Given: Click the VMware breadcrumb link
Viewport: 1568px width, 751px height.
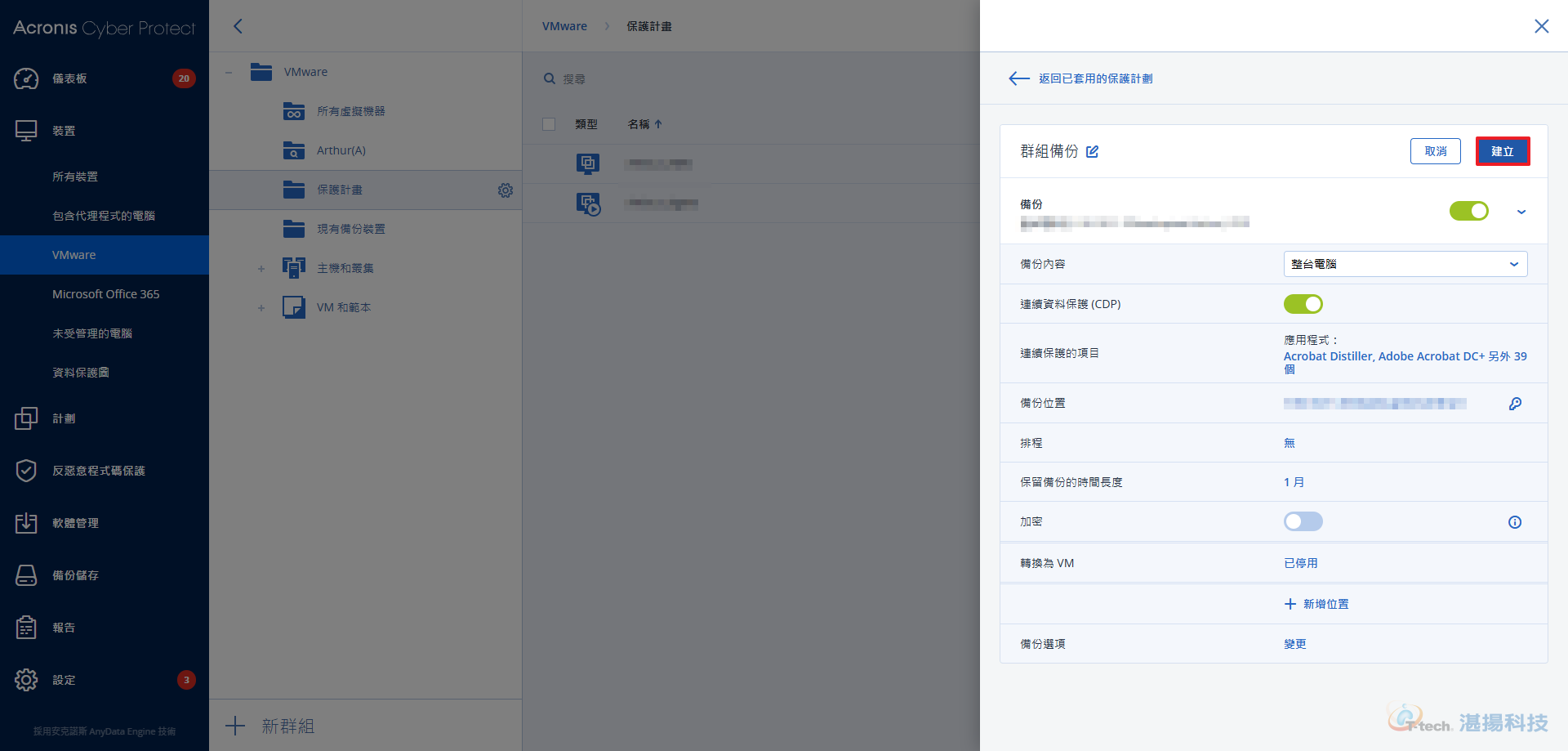Looking at the screenshot, I should [x=564, y=26].
